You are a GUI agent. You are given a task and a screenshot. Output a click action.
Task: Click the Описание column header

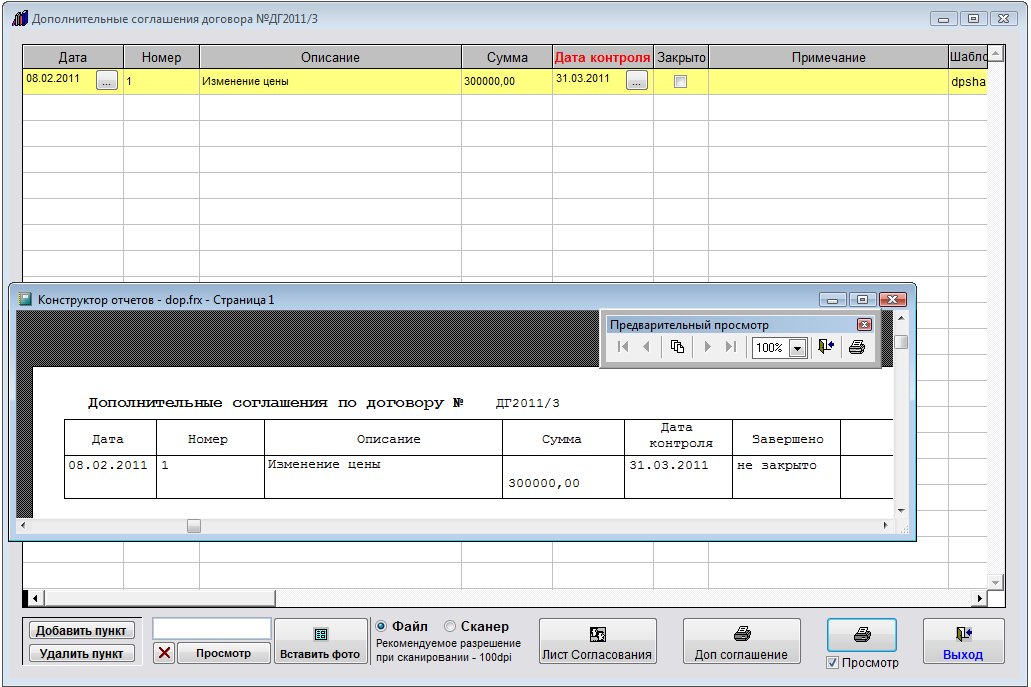click(330, 57)
